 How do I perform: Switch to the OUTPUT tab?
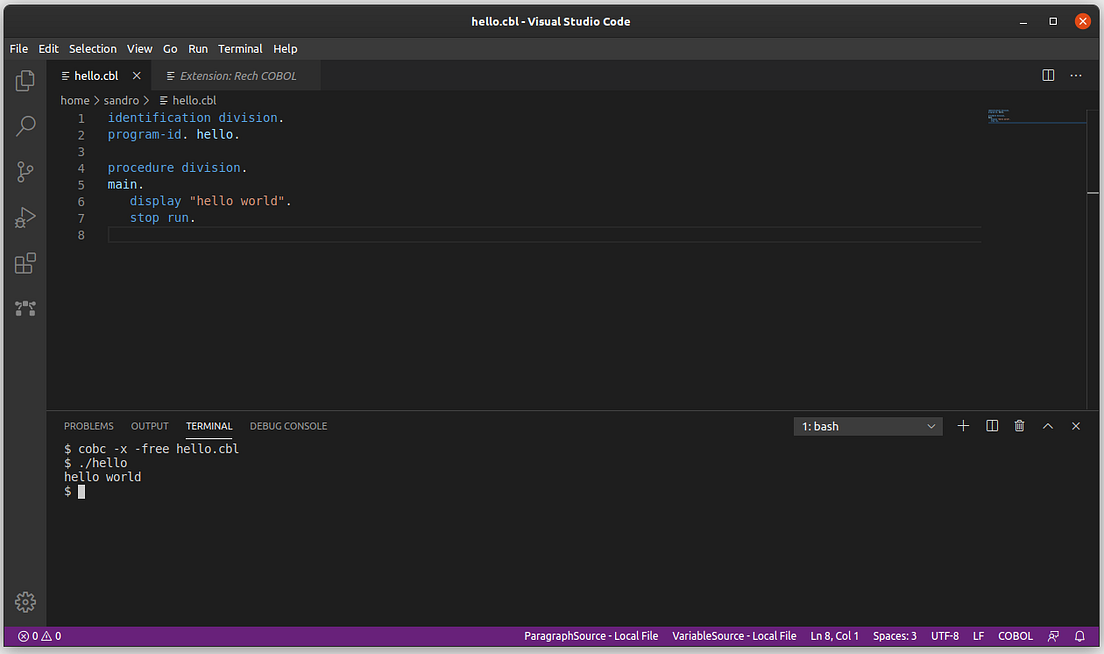(149, 425)
